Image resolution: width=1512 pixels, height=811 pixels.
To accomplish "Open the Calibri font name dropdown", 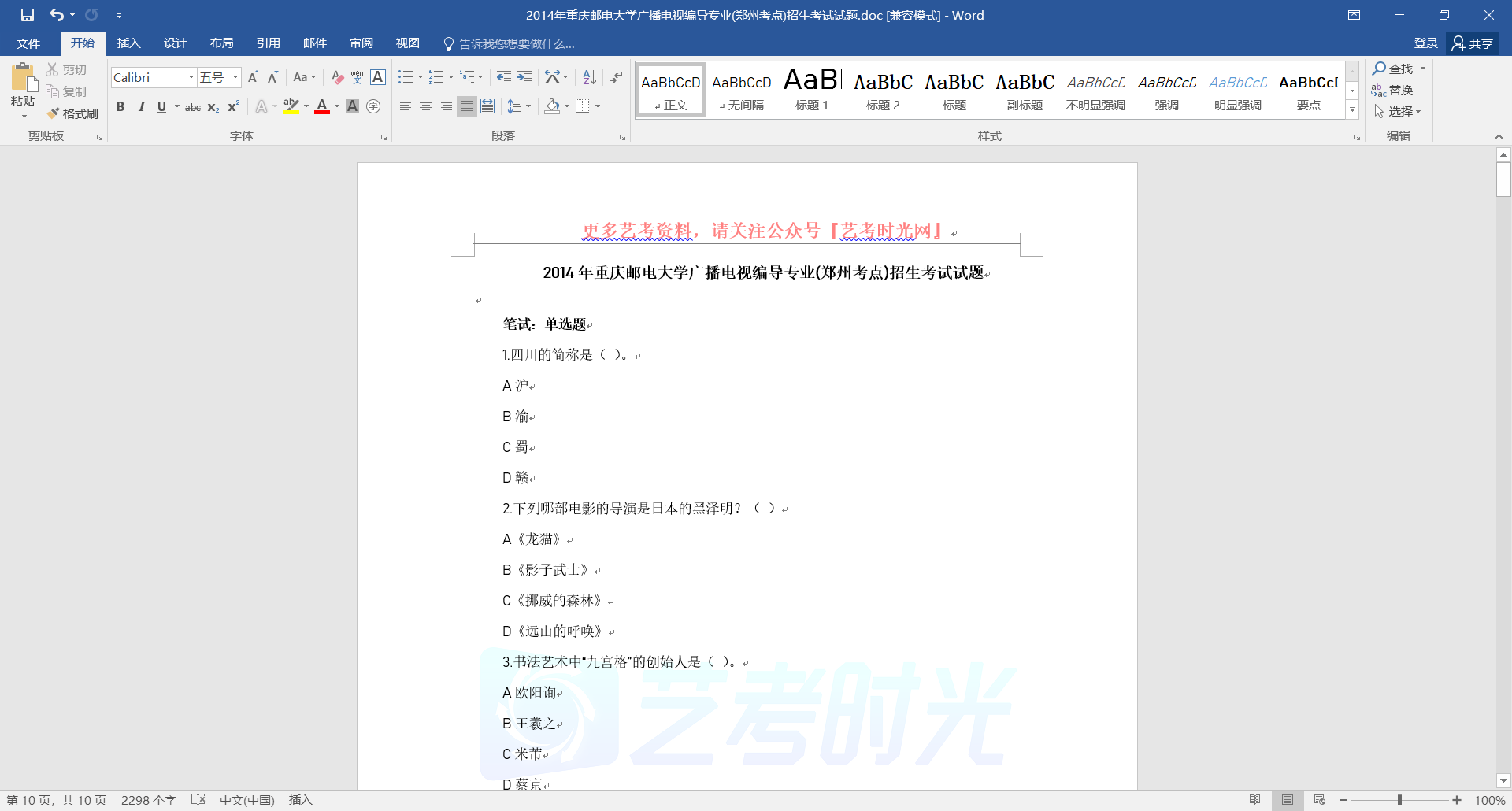I will (x=191, y=77).
